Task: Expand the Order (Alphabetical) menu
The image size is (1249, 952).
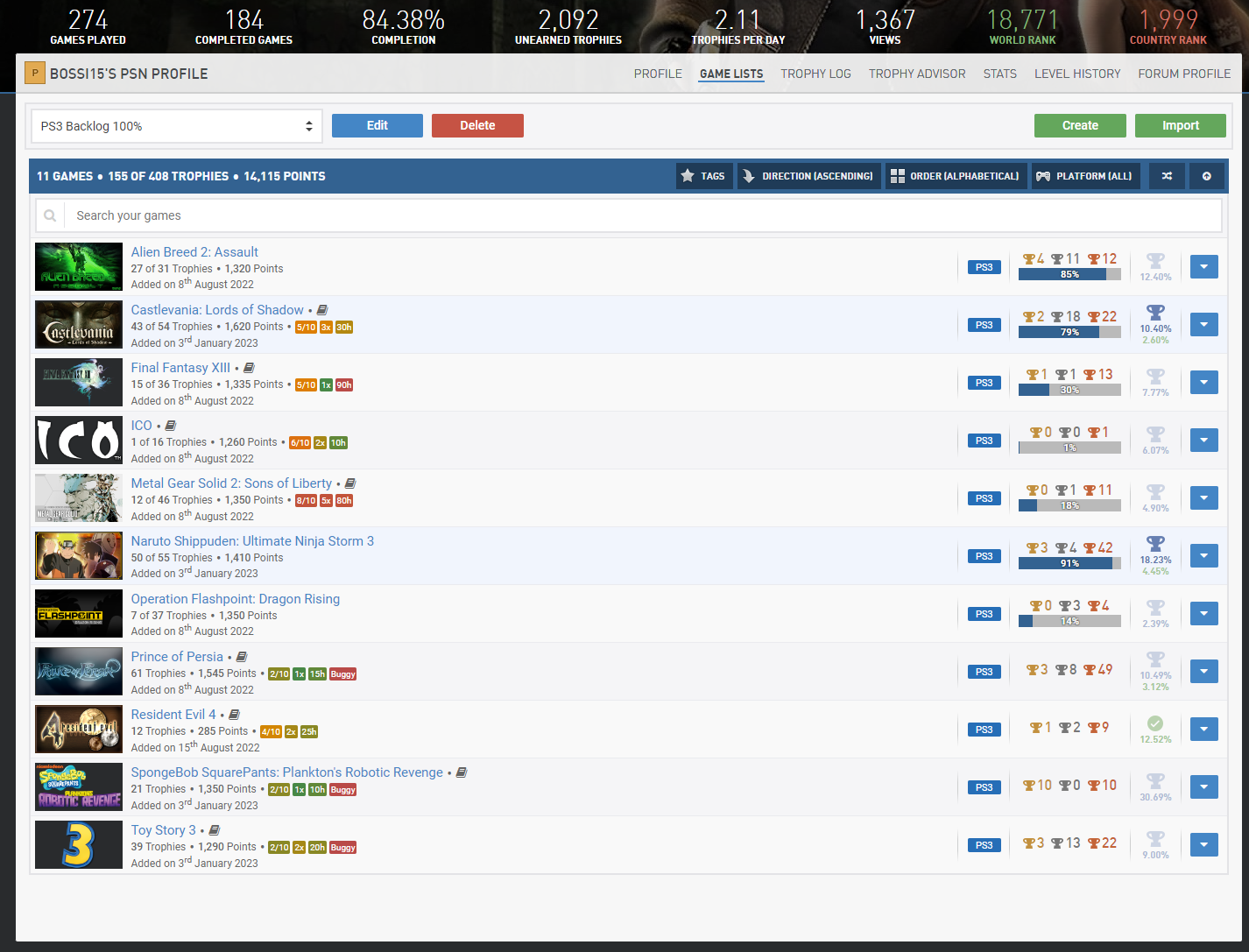Action: pyautogui.click(x=955, y=176)
